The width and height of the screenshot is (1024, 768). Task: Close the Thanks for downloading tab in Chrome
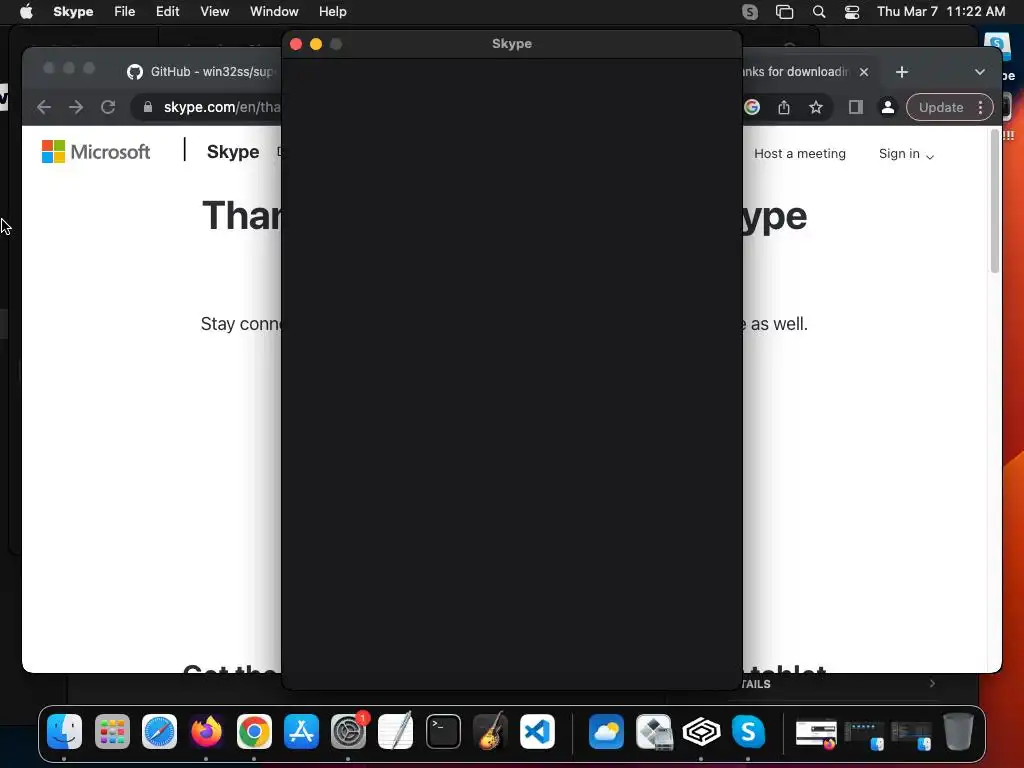point(864,72)
